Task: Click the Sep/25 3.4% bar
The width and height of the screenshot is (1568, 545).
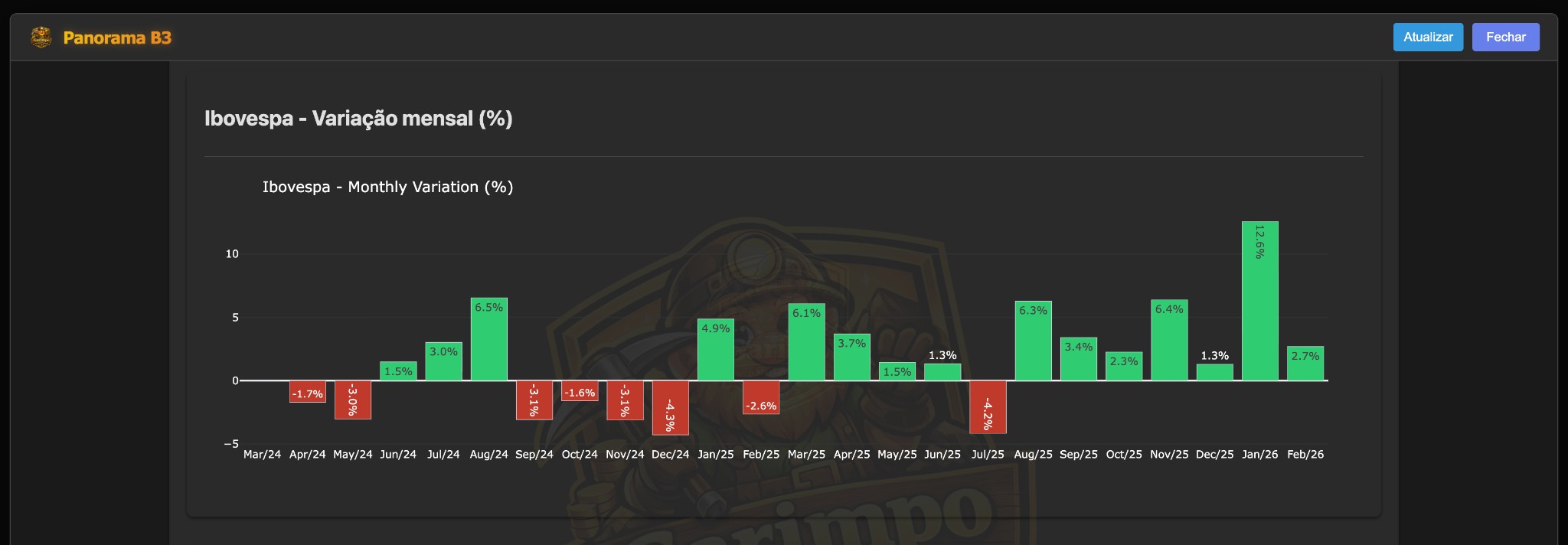Action: click(x=1078, y=359)
